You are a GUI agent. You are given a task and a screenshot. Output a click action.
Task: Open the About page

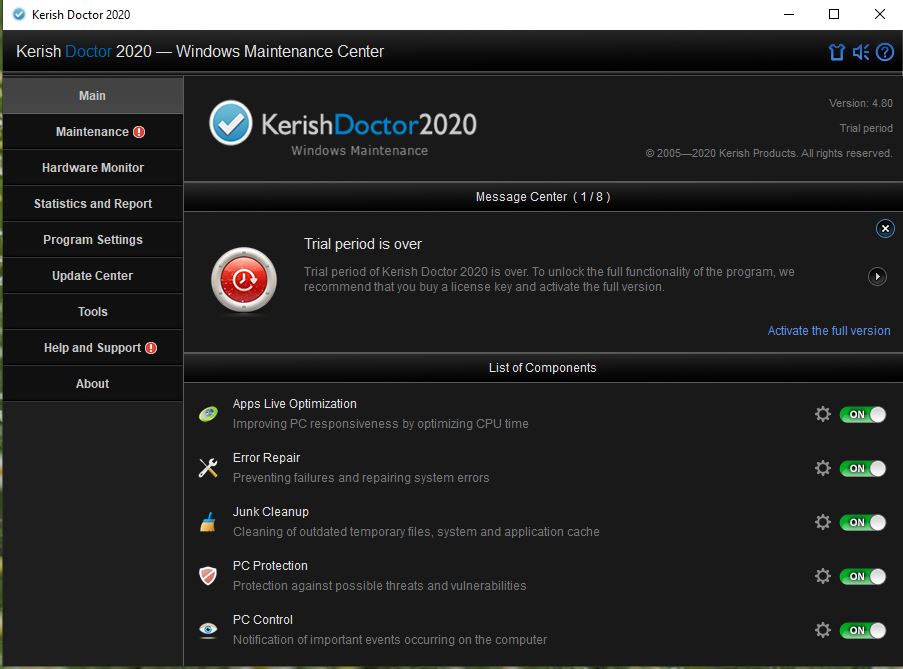coord(93,383)
